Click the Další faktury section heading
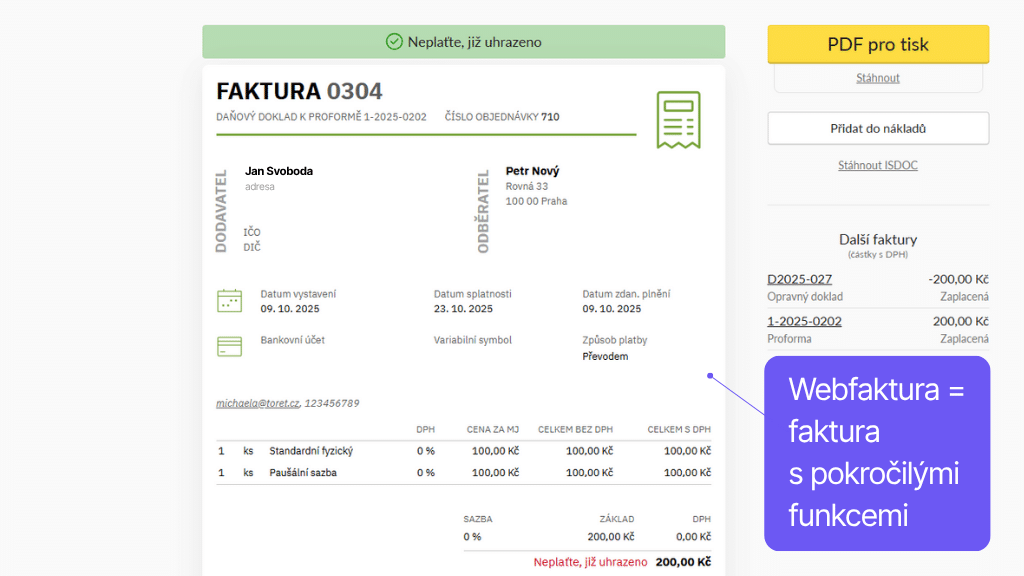1024x576 pixels. (x=877, y=240)
